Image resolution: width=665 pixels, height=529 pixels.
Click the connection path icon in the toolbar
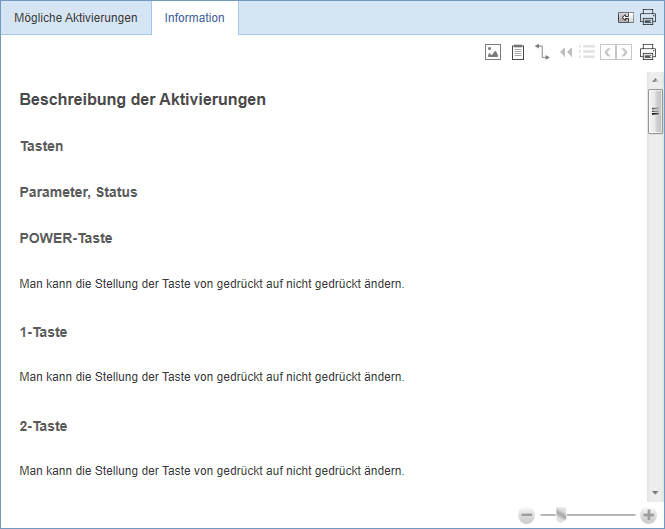pyautogui.click(x=542, y=52)
